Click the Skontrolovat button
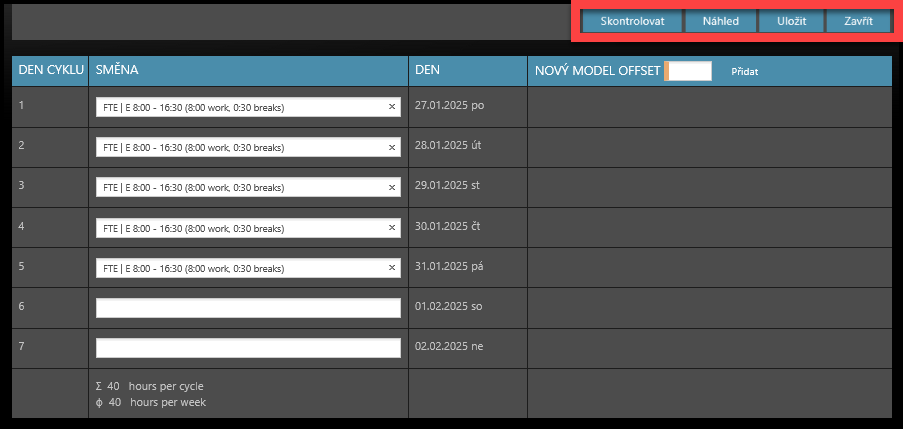 pyautogui.click(x=631, y=21)
